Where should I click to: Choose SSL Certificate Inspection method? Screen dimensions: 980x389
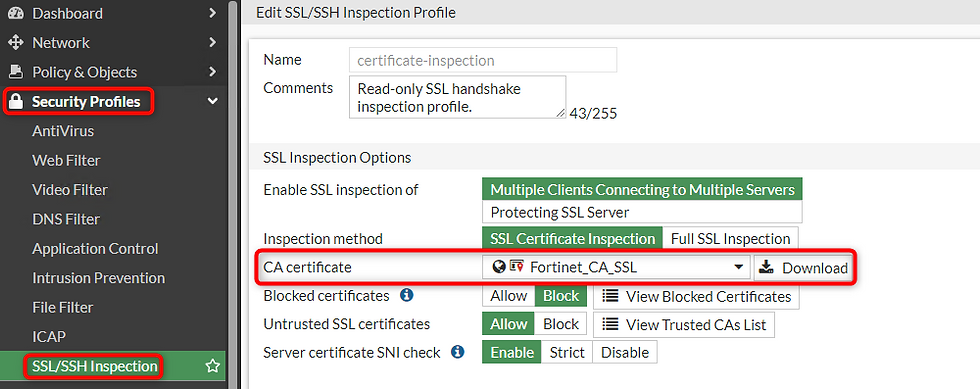(572, 238)
